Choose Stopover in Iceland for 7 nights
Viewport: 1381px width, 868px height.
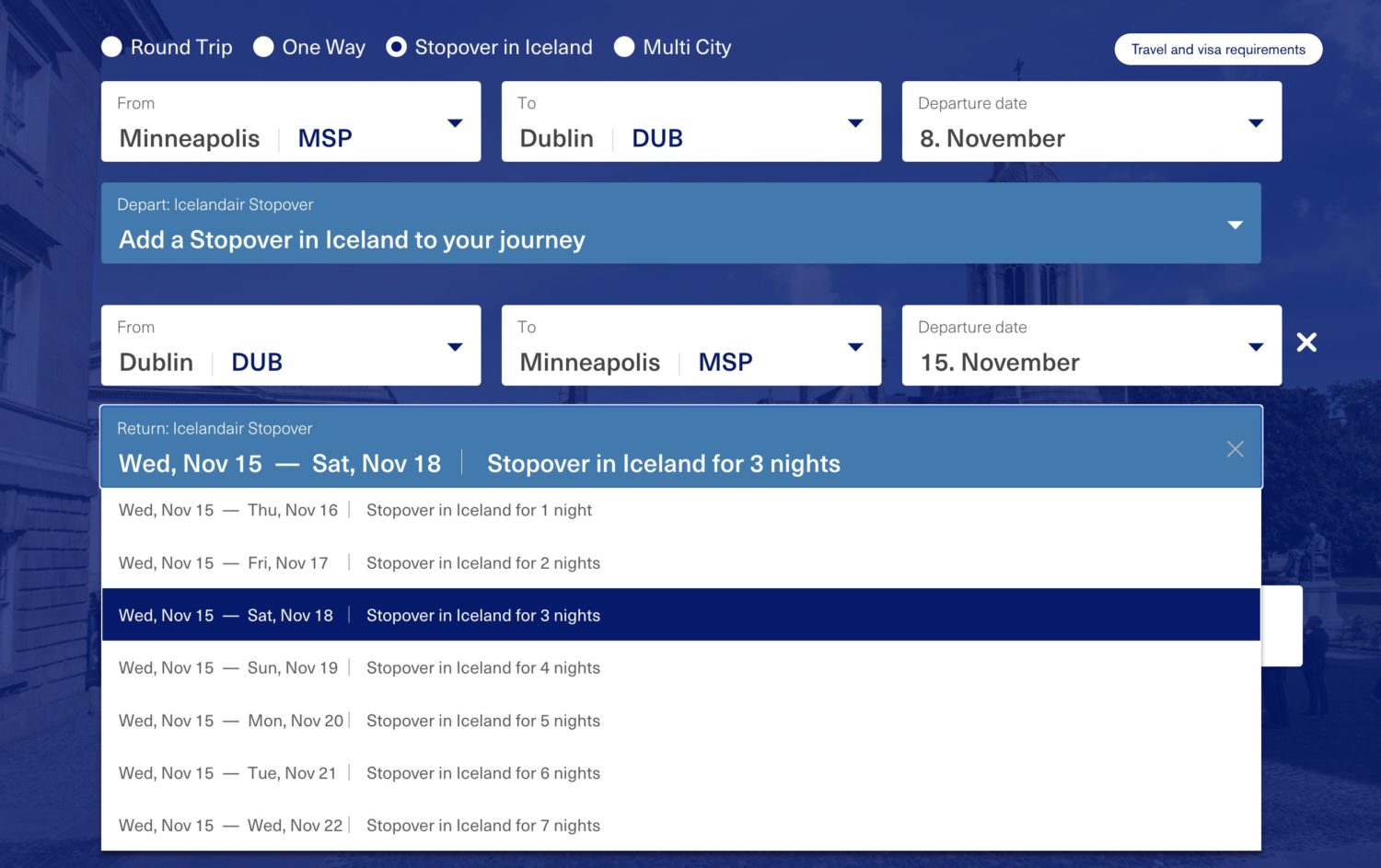(681, 826)
